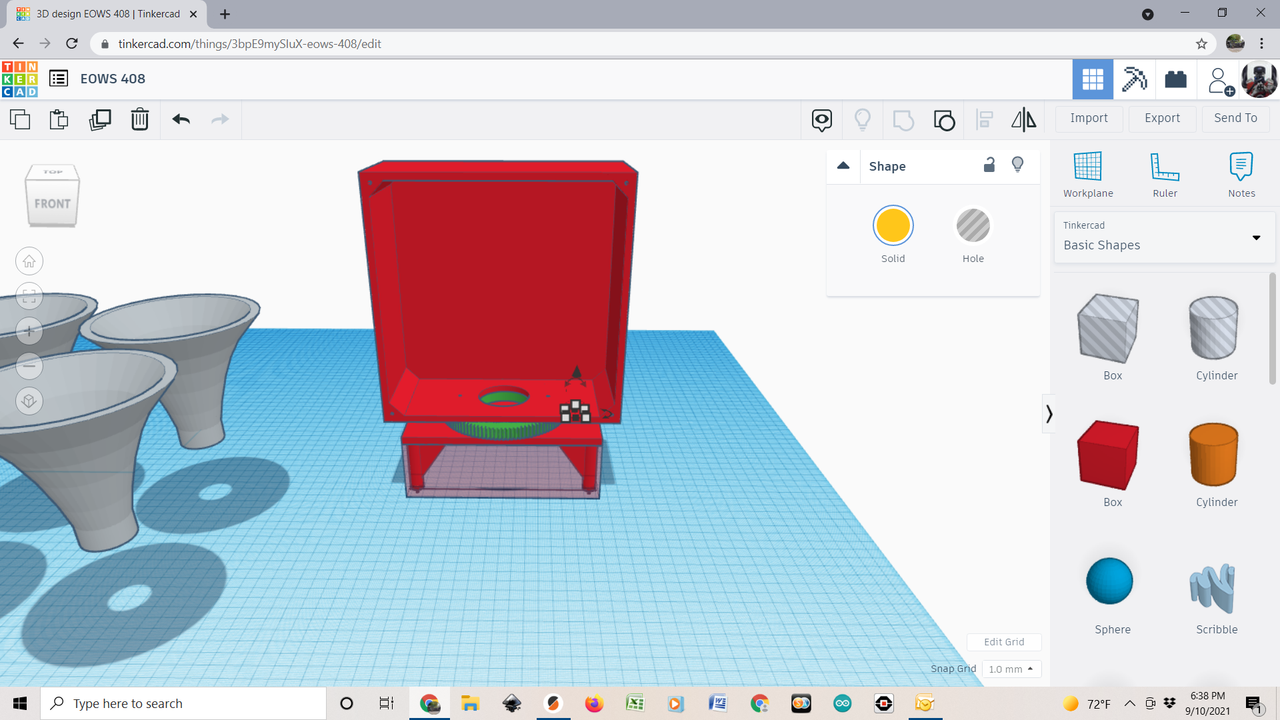Click the Ungroup shapes icon

[944, 120]
